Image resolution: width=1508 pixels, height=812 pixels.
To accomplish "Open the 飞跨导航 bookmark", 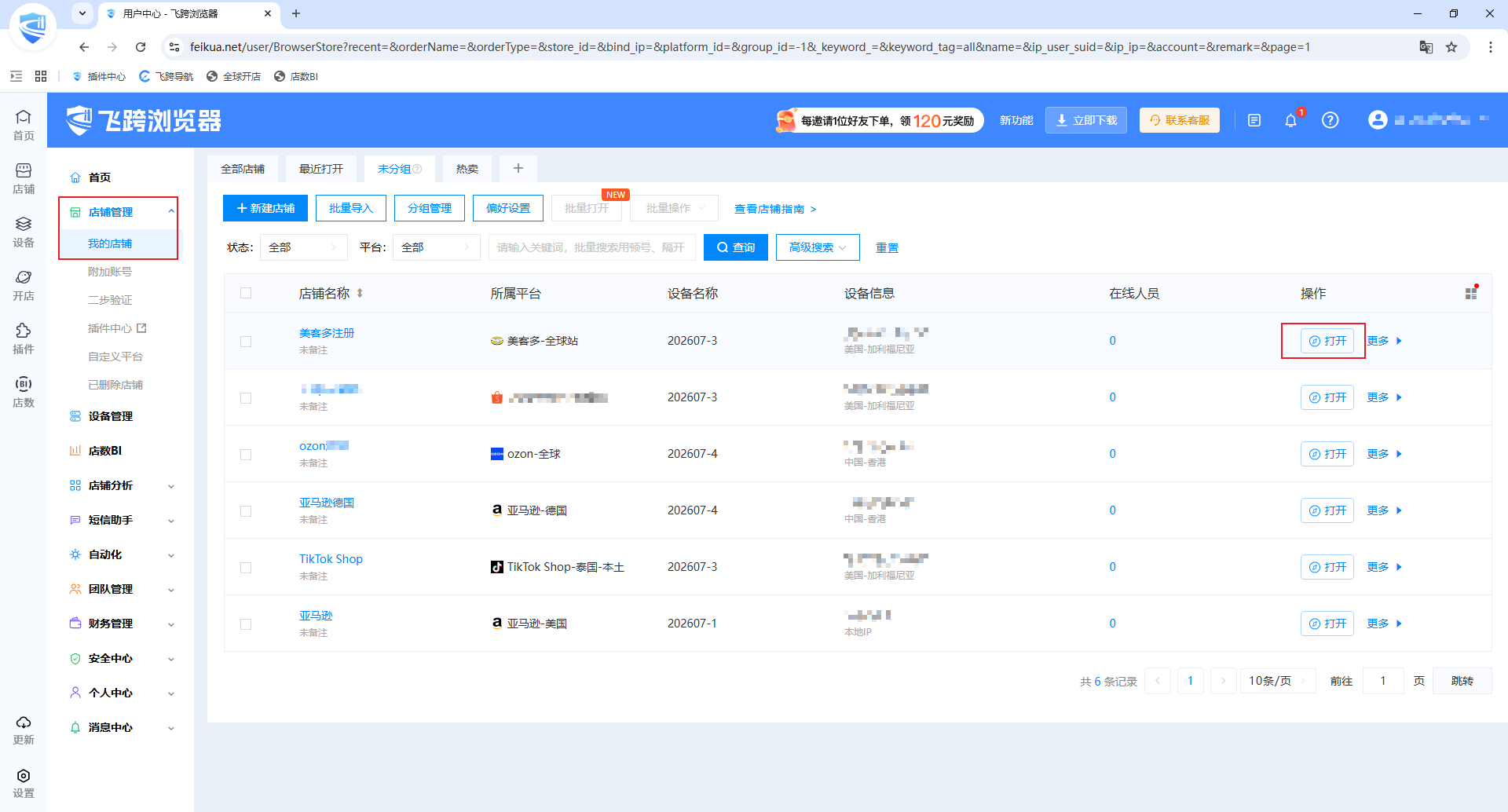I will (x=167, y=76).
